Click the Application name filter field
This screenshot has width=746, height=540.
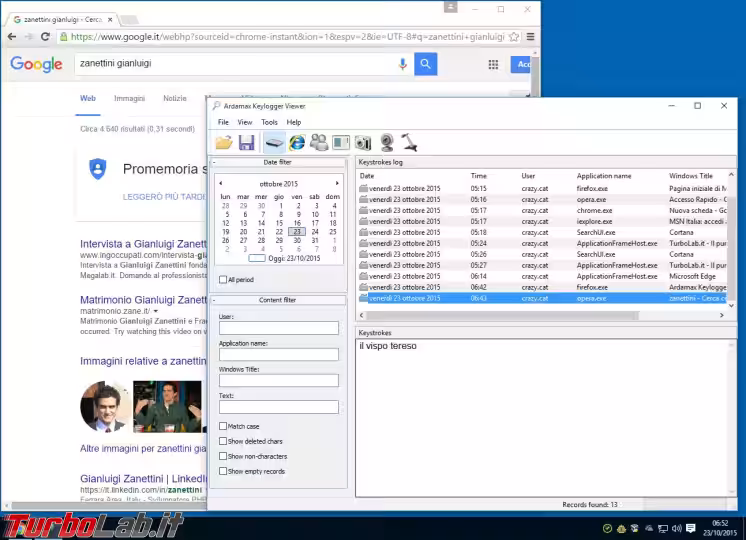click(x=279, y=354)
